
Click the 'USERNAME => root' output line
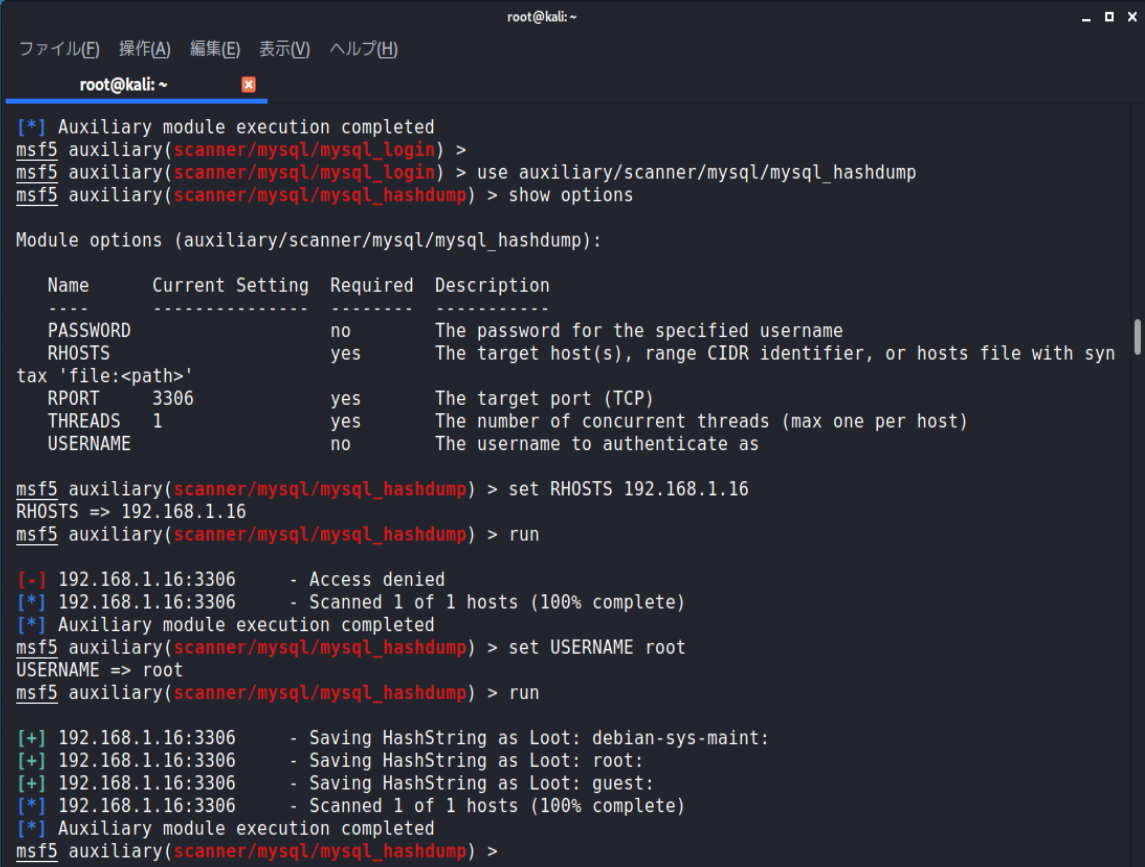tap(99, 671)
